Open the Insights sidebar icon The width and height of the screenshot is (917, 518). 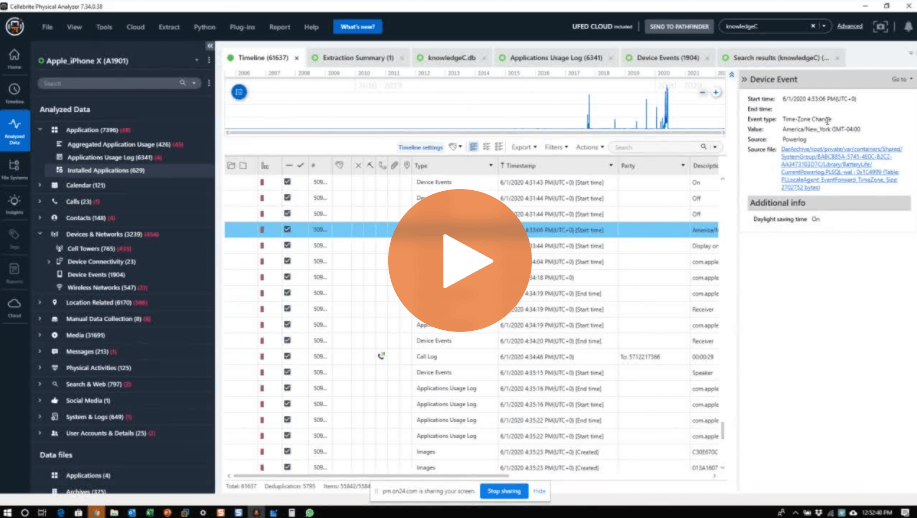pyautogui.click(x=14, y=203)
